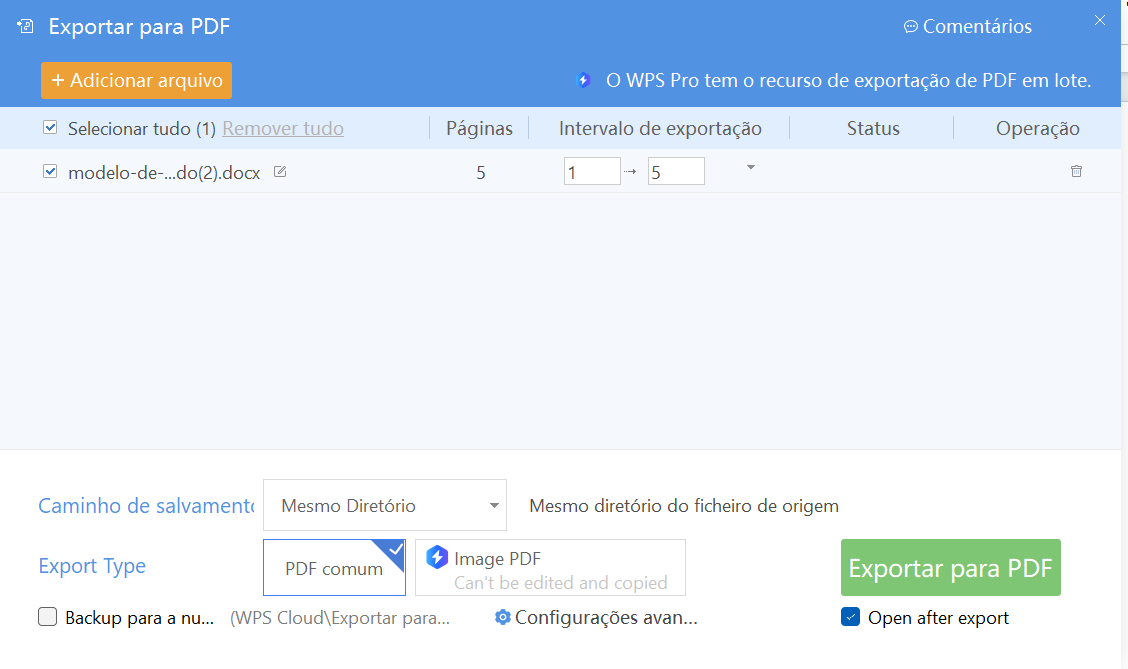Click the starting page number field
Image resolution: width=1128 pixels, height=669 pixels.
(x=592, y=171)
